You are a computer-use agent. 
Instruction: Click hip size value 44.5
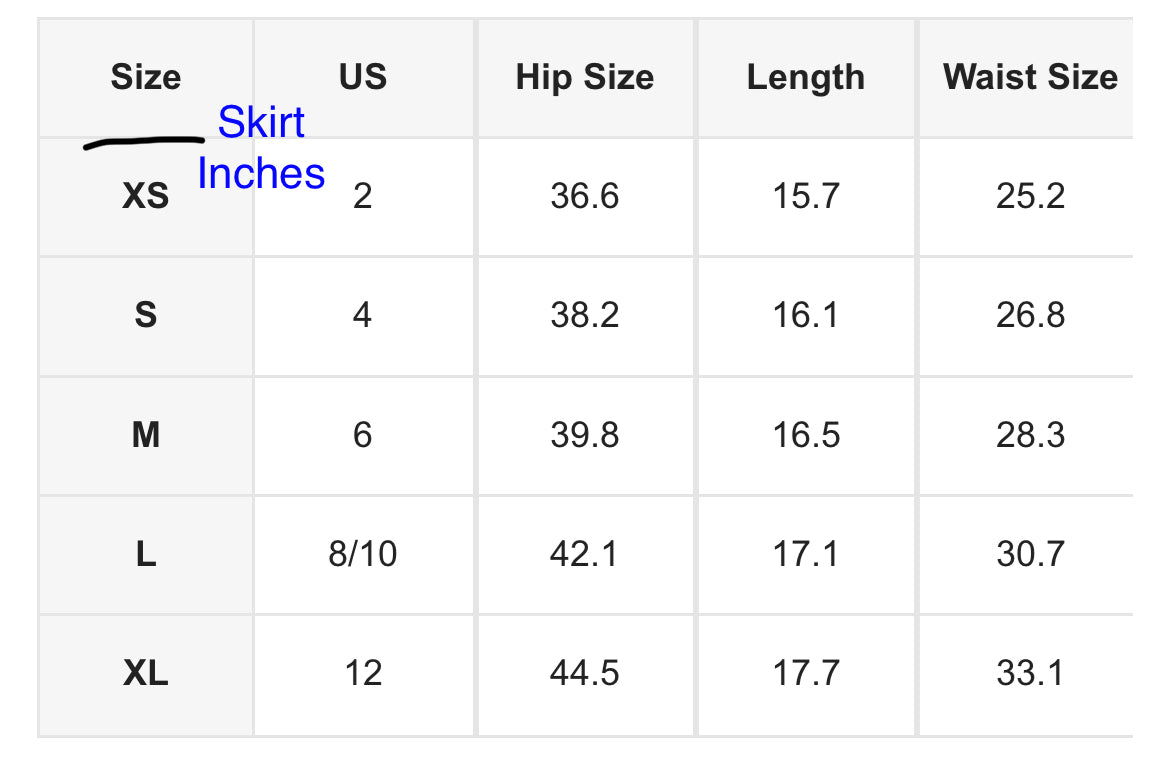[x=585, y=673]
